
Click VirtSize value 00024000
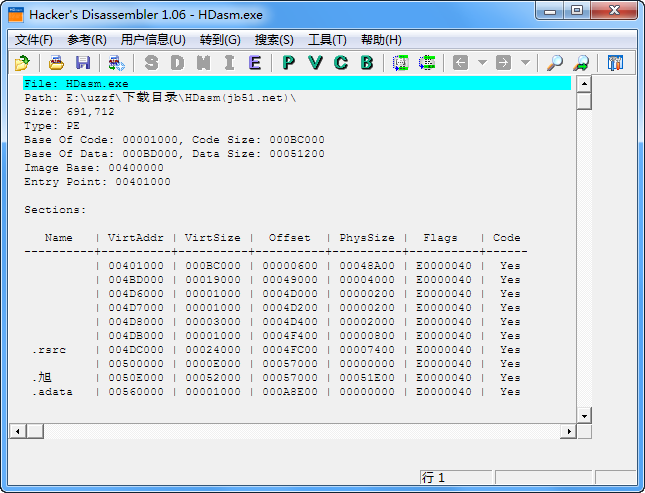213,349
